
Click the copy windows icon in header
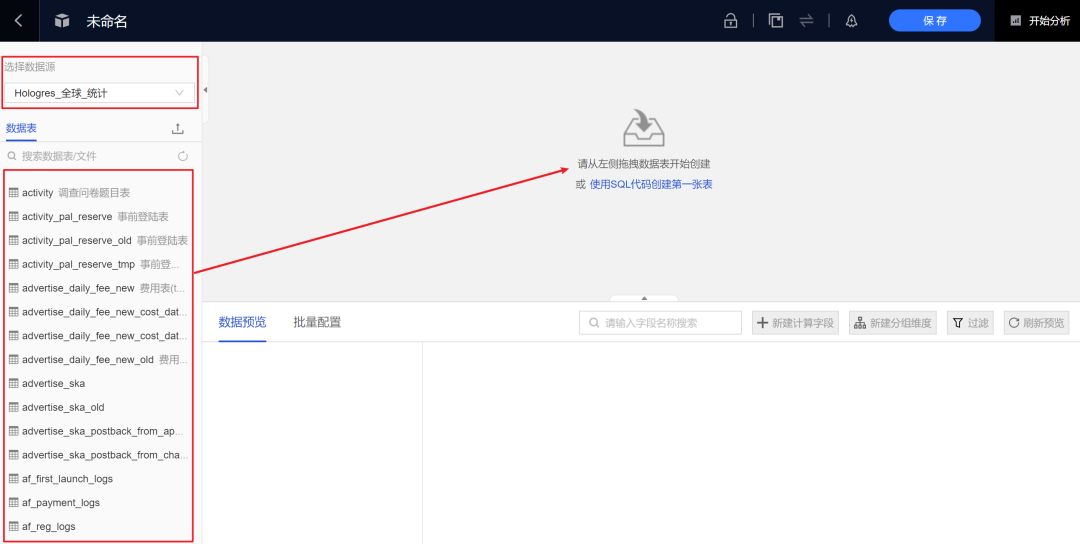[776, 21]
